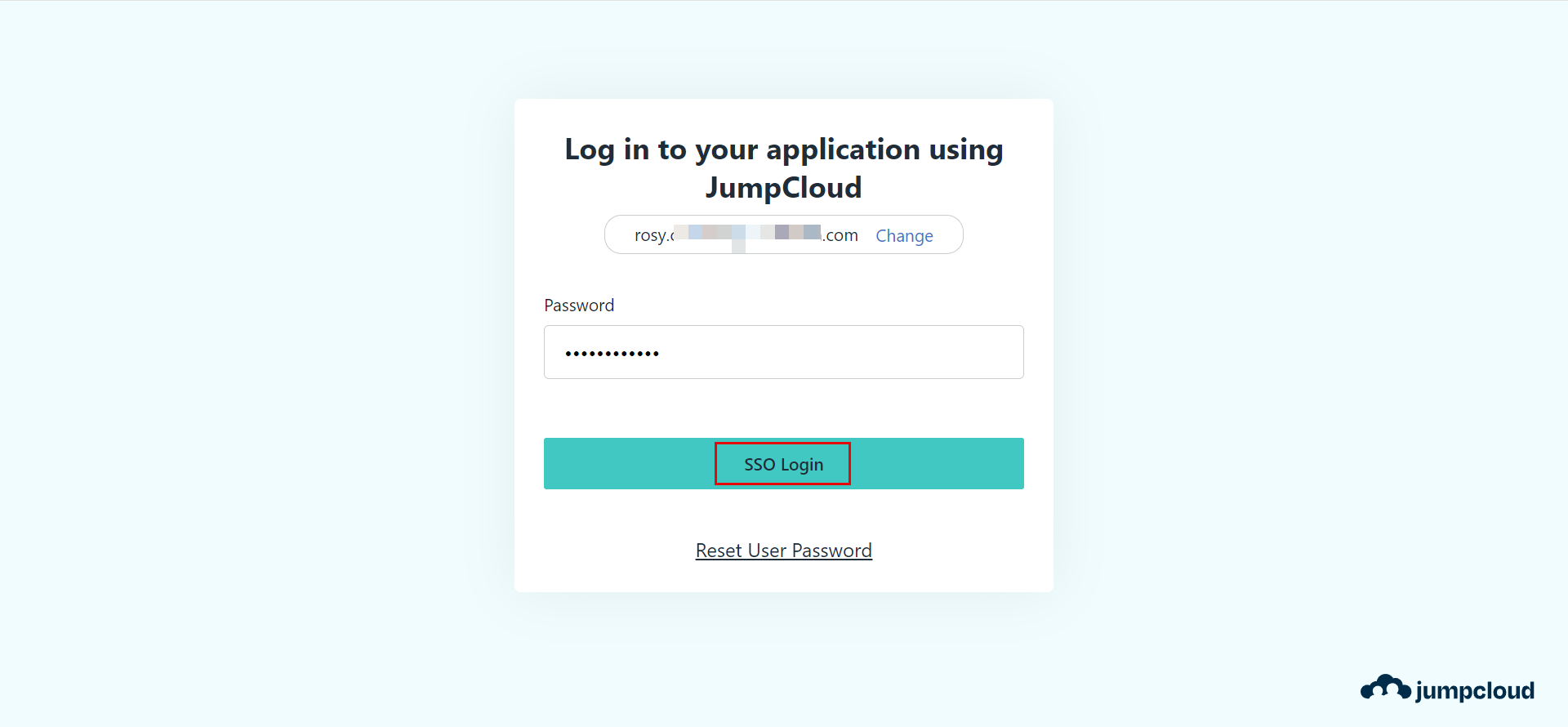This screenshot has width=1568, height=727.
Task: Click the 'rosy.' start of the email
Action: (652, 236)
